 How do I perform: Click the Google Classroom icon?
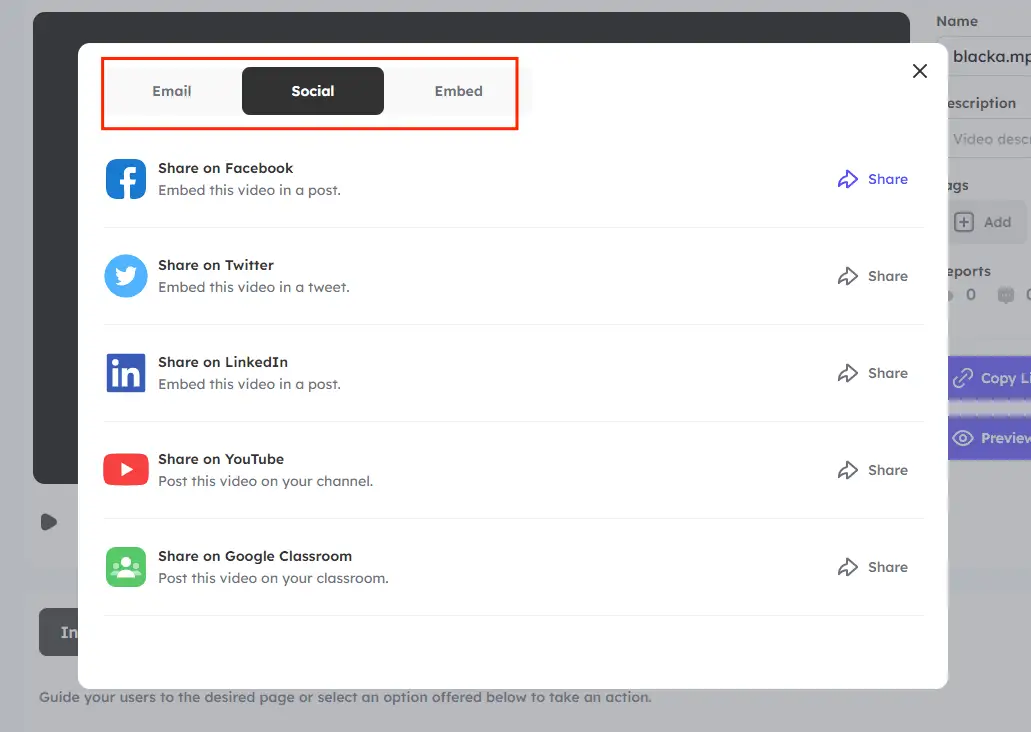(x=126, y=567)
